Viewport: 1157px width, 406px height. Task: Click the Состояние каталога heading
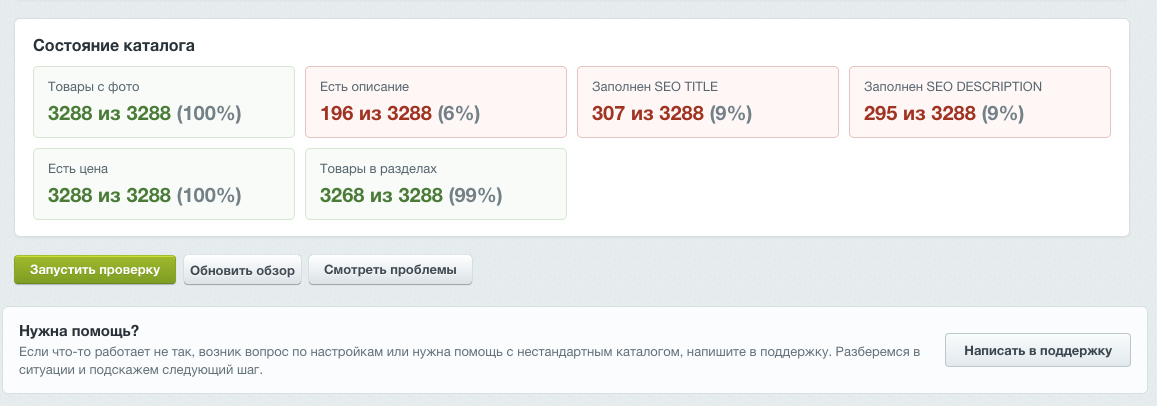click(x=114, y=46)
